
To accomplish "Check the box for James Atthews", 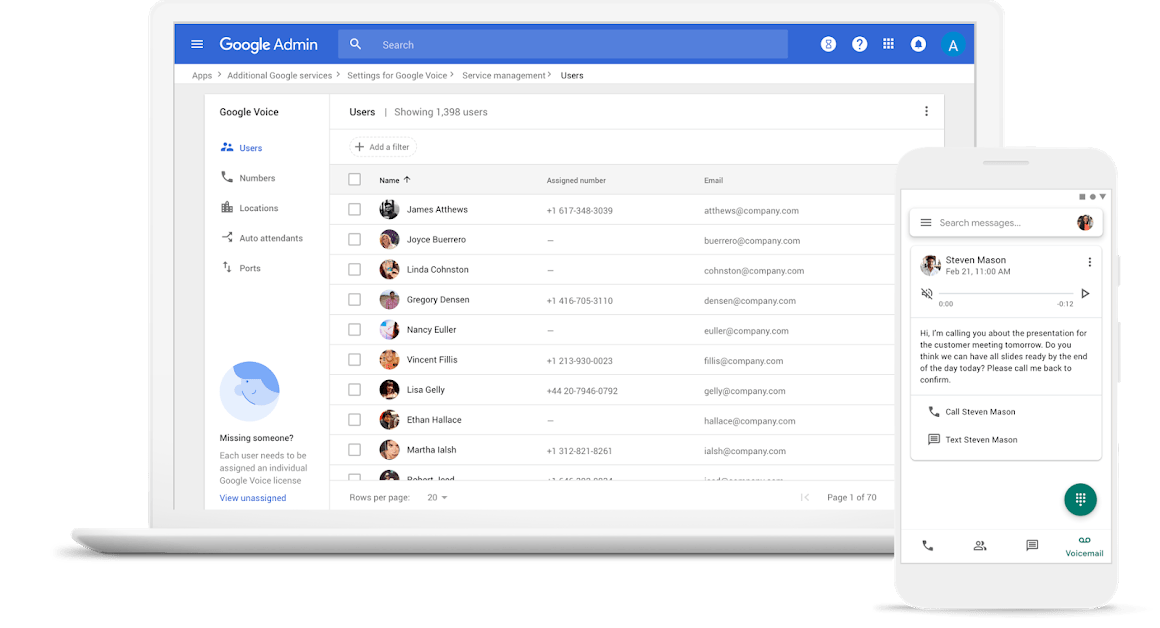I will [x=354, y=209].
